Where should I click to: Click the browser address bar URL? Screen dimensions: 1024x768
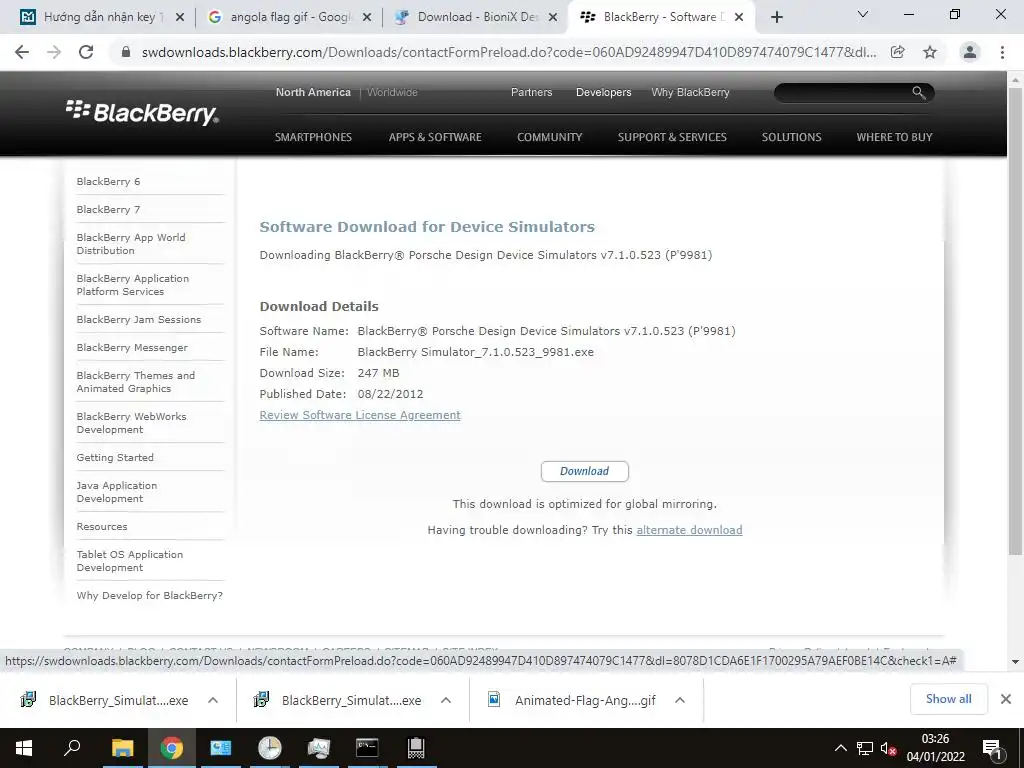(509, 52)
